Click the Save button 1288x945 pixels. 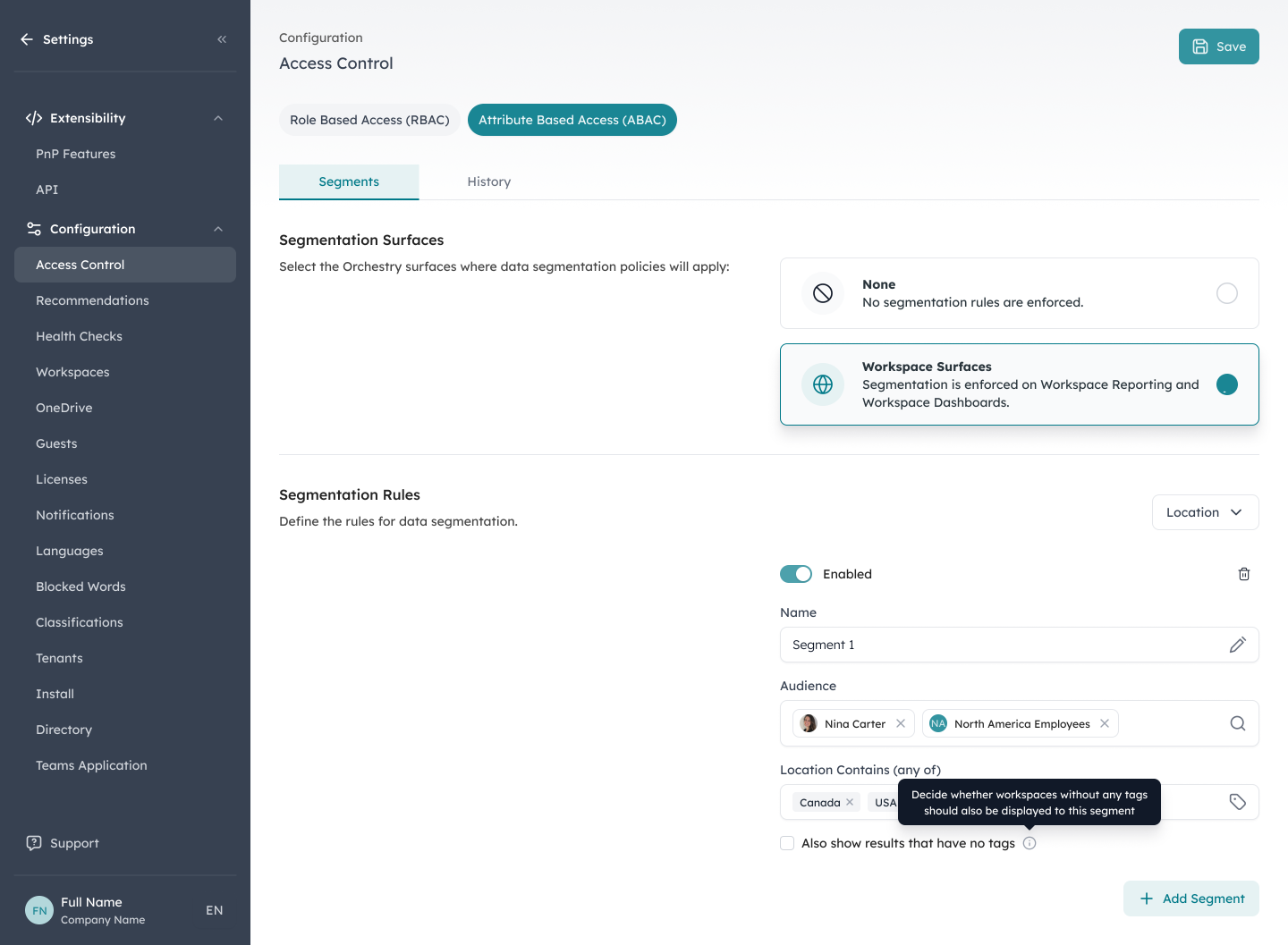(1218, 46)
